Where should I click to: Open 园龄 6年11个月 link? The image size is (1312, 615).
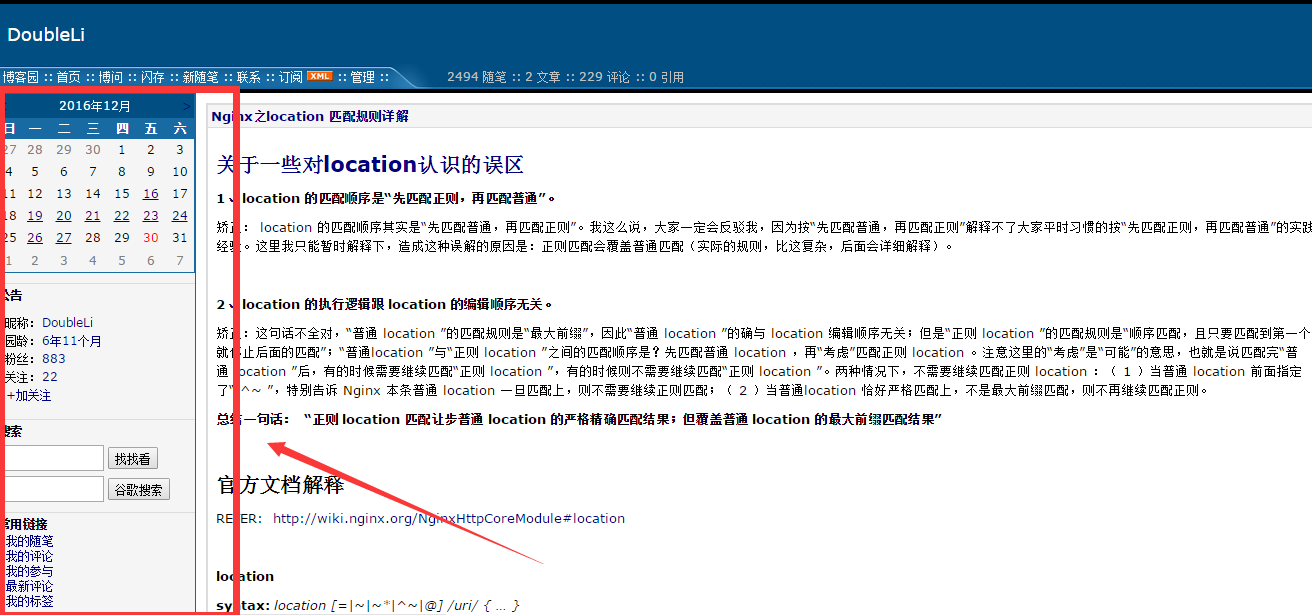(x=72, y=341)
